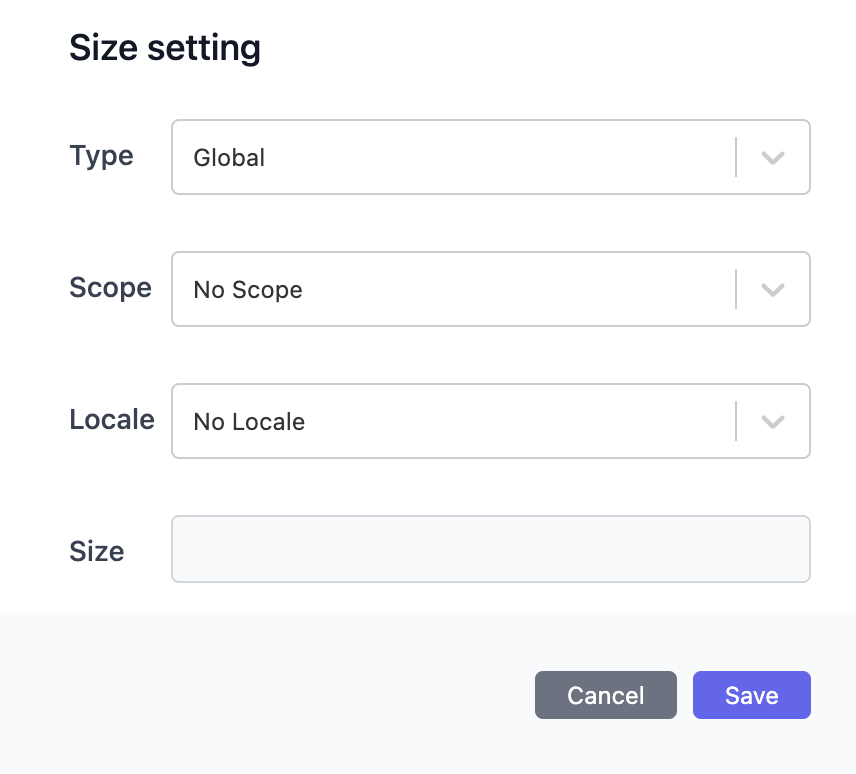
Task: Click empty space inside Type dropdown box
Action: [x=491, y=157]
